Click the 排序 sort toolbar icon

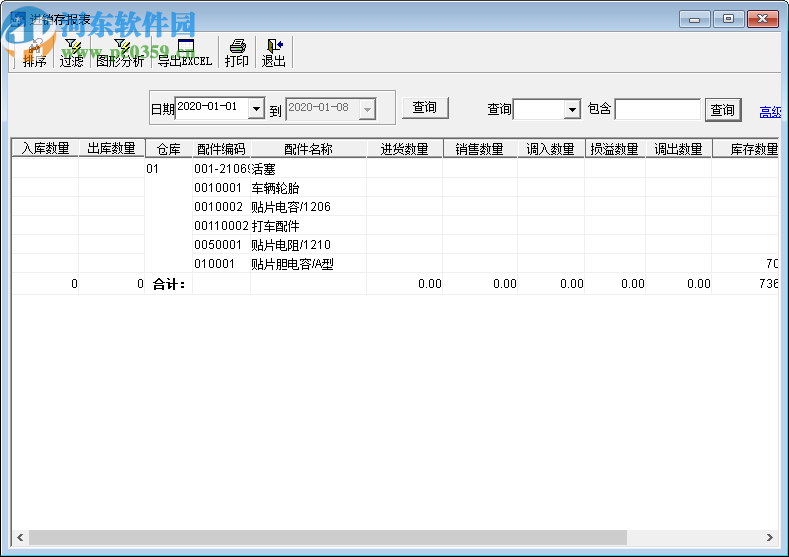34,53
